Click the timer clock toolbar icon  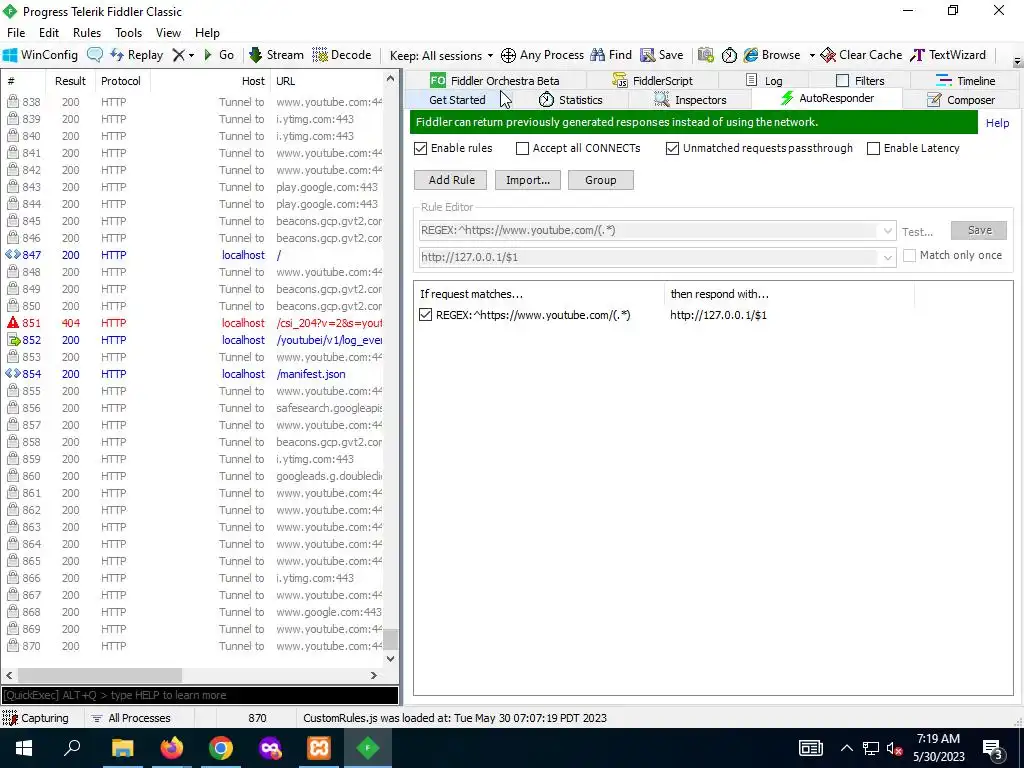pyautogui.click(x=729, y=56)
